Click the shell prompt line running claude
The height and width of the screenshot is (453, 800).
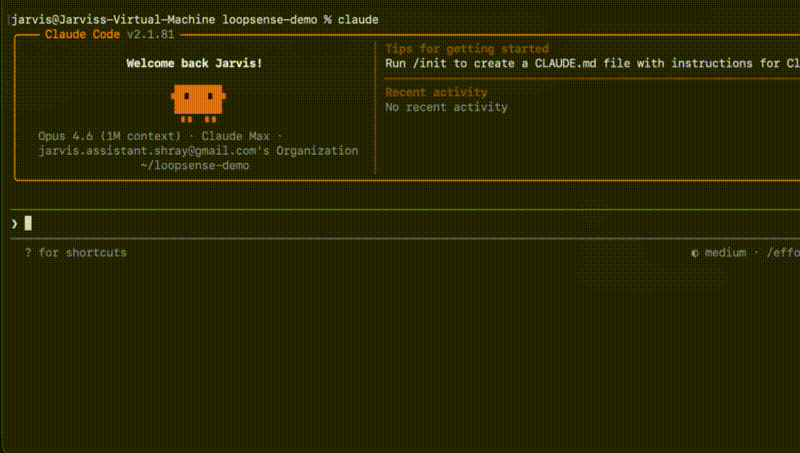click(x=195, y=20)
